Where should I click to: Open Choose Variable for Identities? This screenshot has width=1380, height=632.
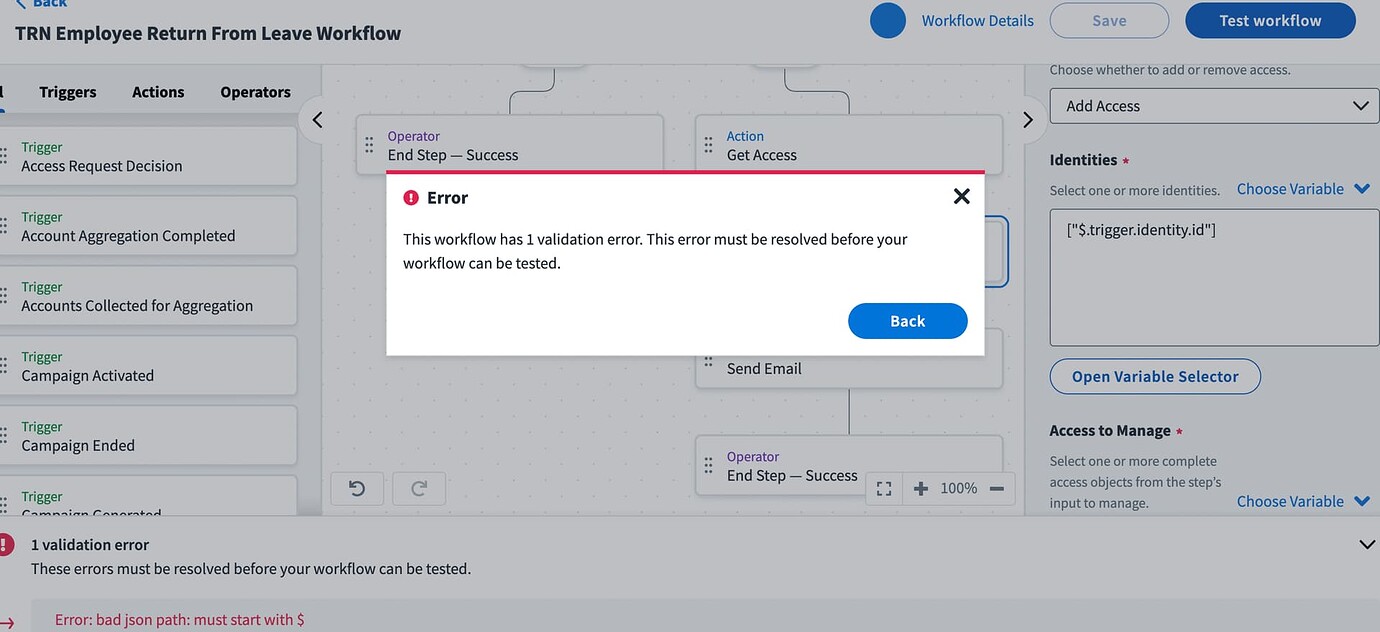coord(1303,188)
